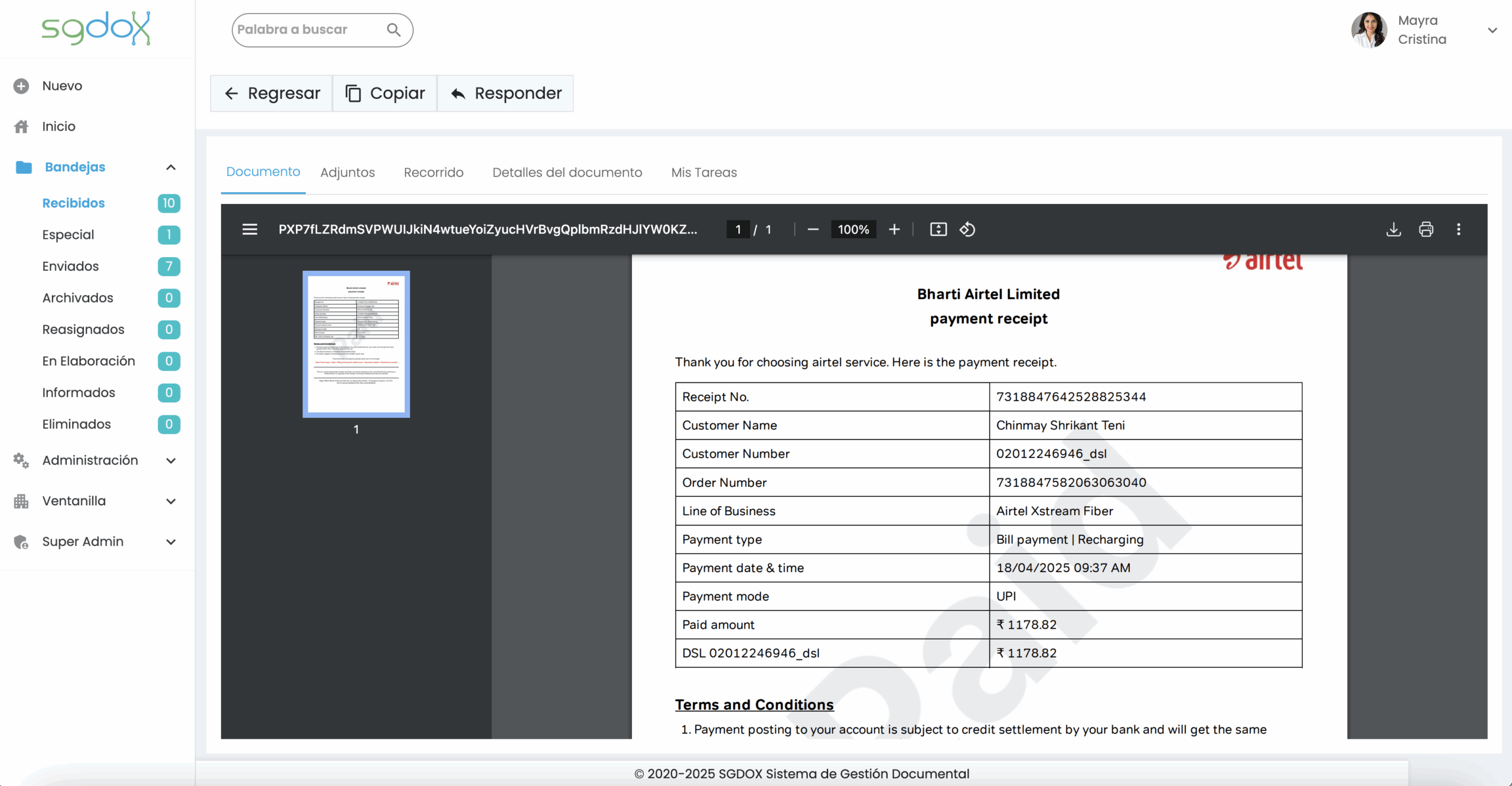1512x786 pixels.
Task: Expand the Super Admin section chevron
Action: (x=171, y=542)
